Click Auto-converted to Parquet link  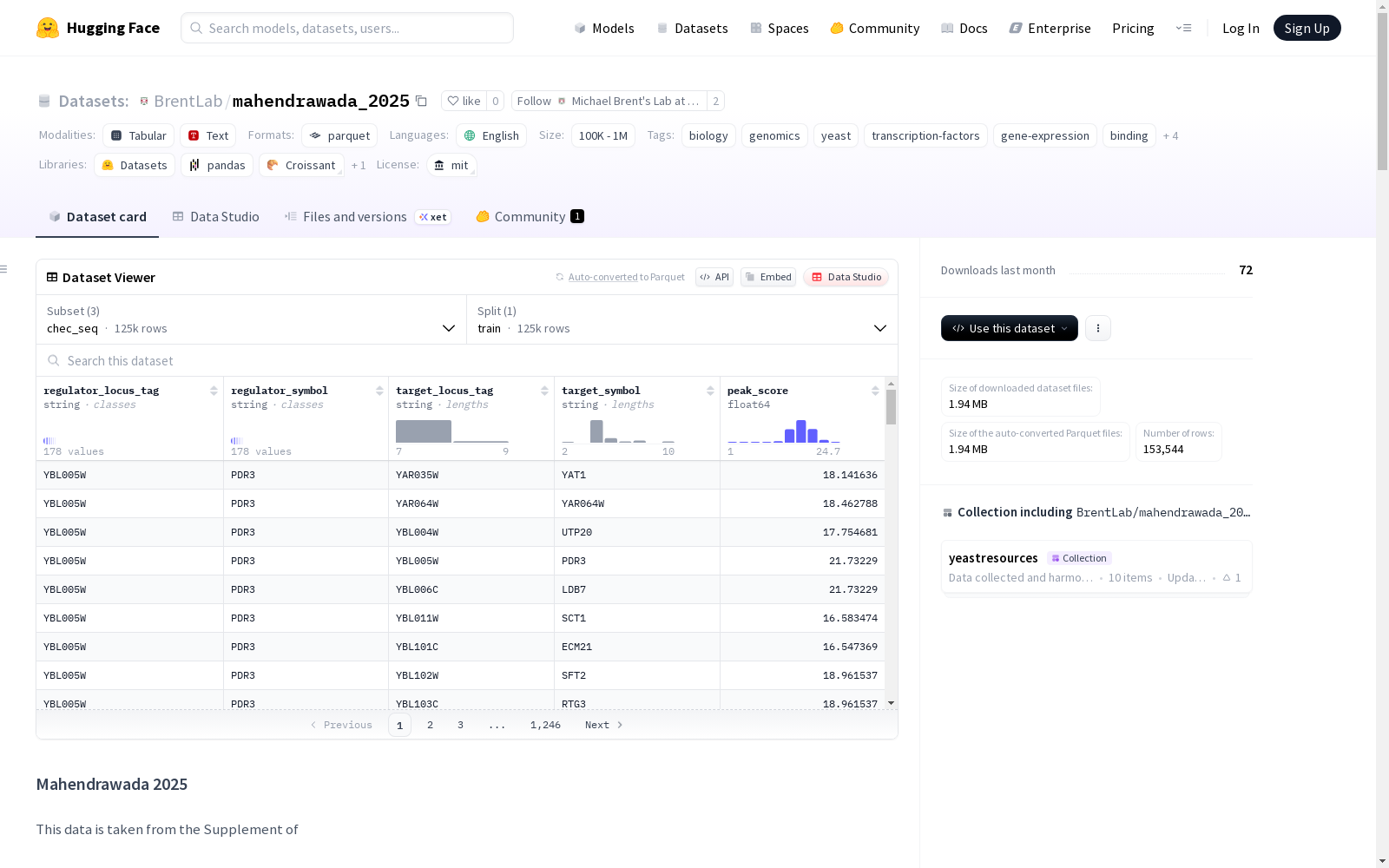pyautogui.click(x=620, y=277)
